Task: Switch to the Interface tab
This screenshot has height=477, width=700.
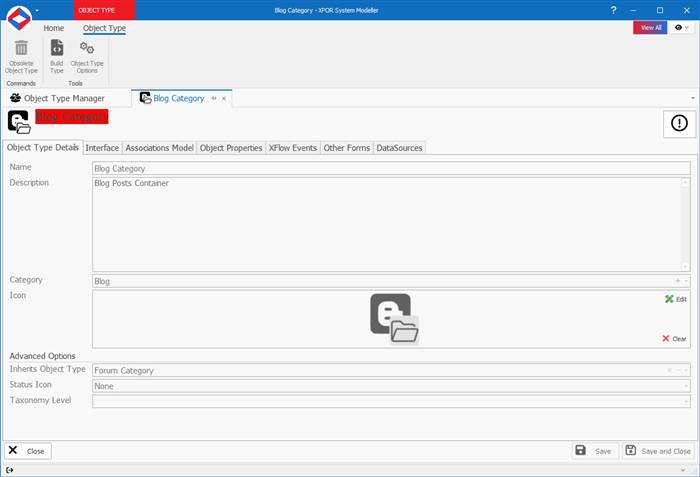Action: click(x=102, y=148)
